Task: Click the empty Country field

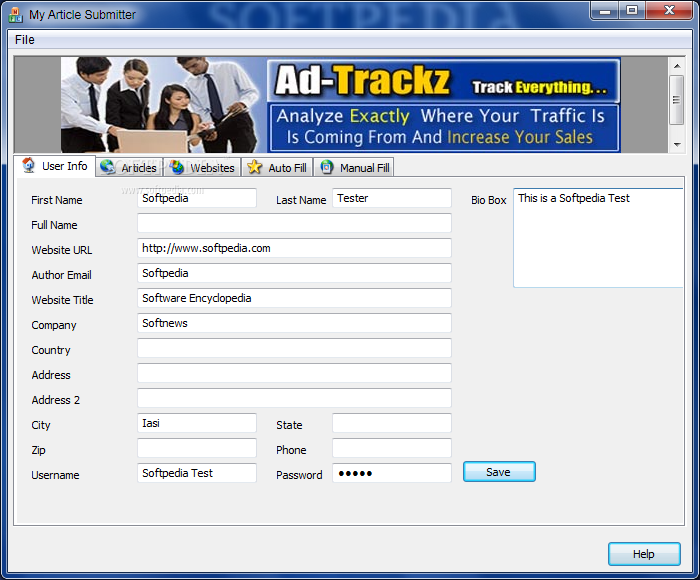Action: tap(294, 348)
